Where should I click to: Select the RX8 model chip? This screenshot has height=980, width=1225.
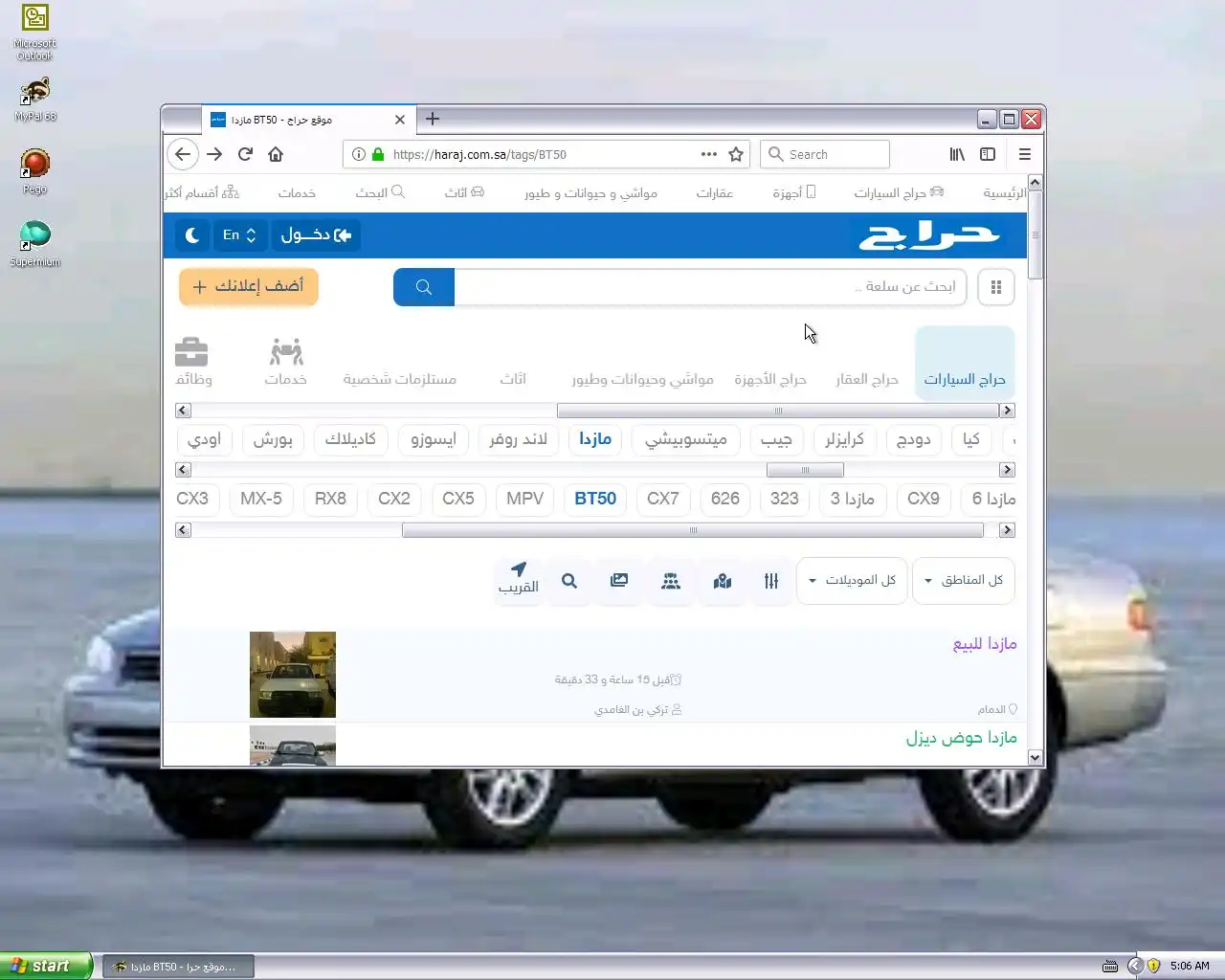[x=330, y=499]
